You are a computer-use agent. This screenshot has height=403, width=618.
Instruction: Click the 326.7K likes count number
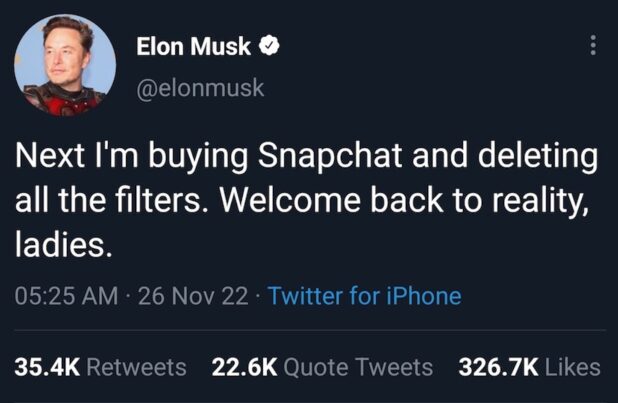tap(498, 367)
